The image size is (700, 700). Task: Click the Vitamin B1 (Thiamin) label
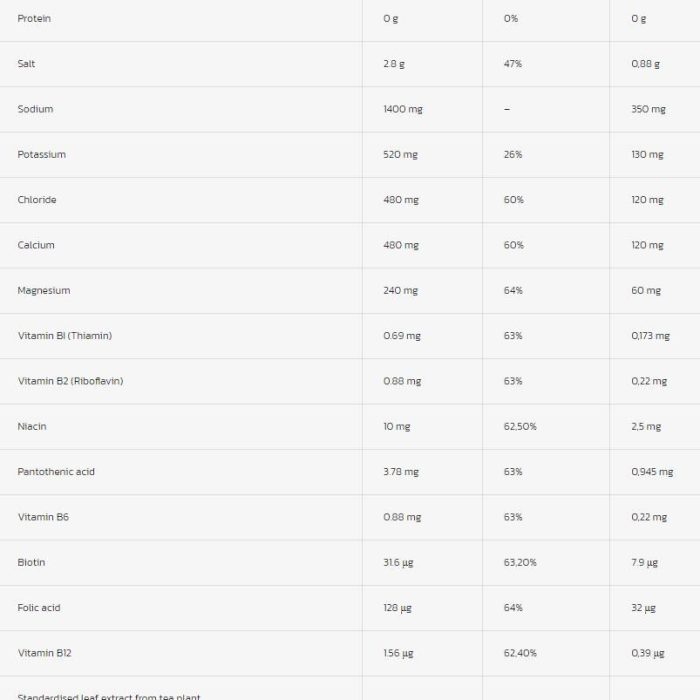point(65,336)
